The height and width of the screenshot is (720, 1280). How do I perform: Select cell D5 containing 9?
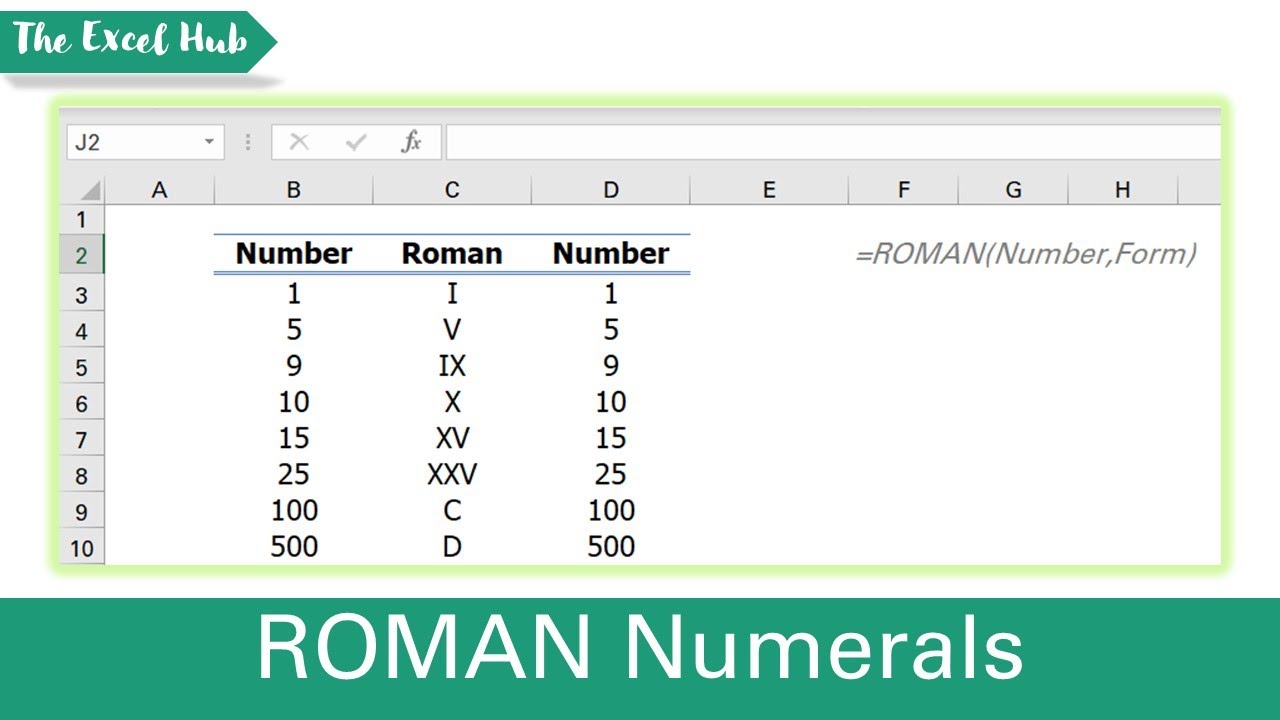[x=611, y=366]
